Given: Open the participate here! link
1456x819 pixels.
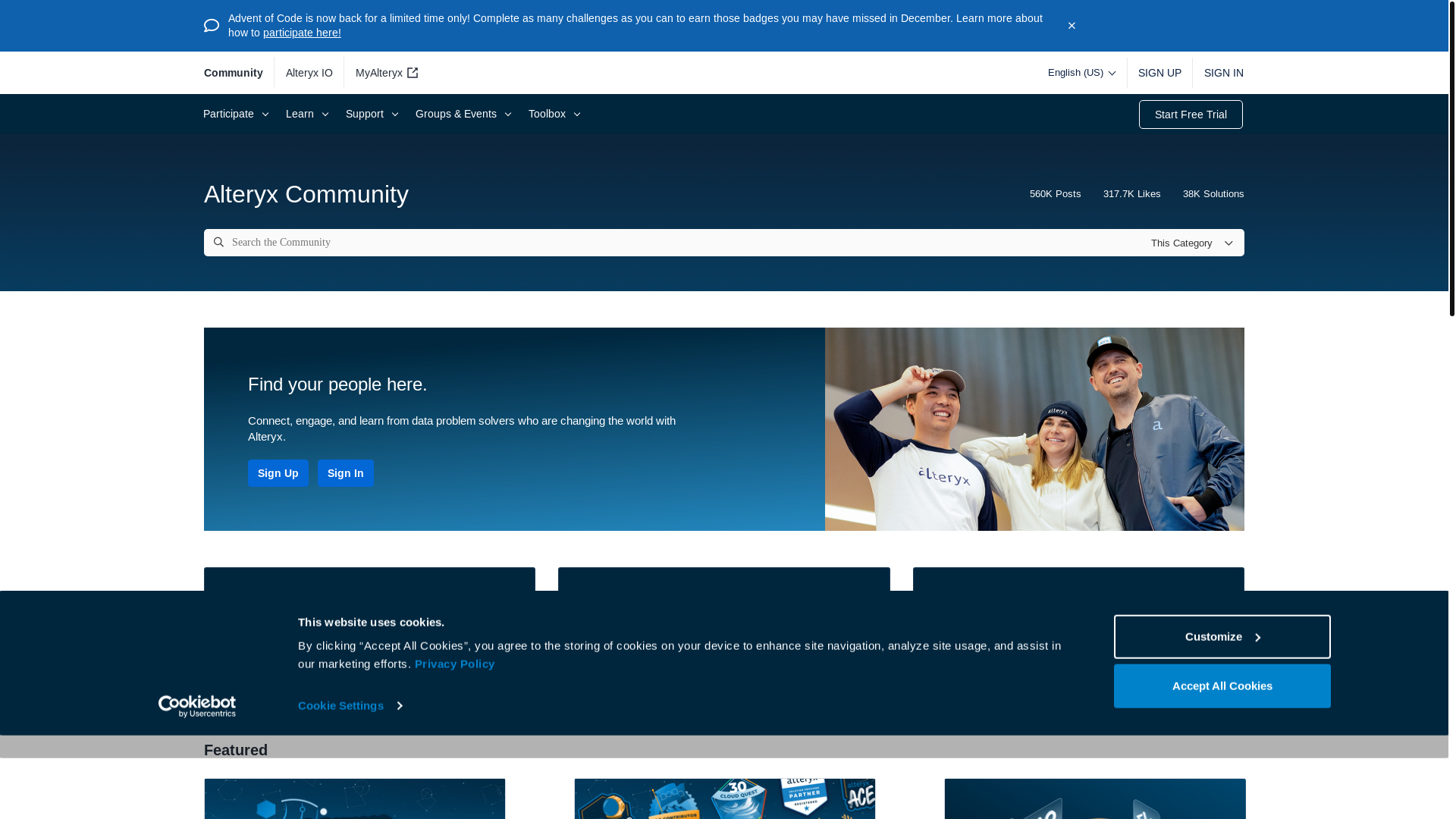Looking at the screenshot, I should tap(302, 33).
